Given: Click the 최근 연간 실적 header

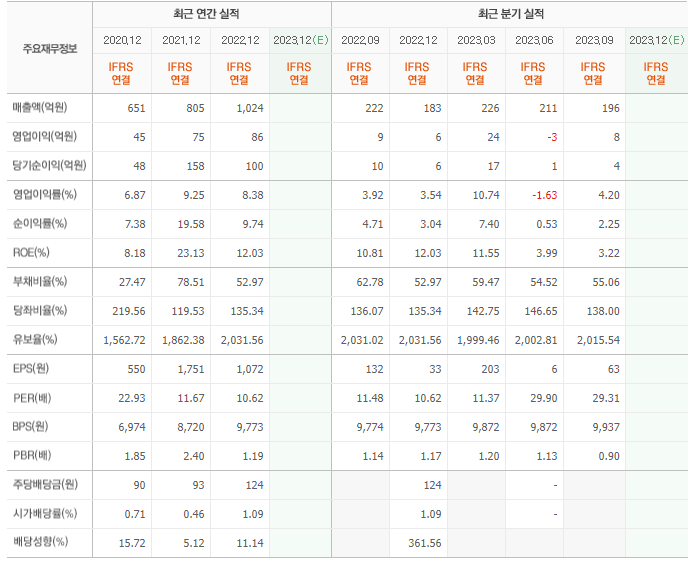Looking at the screenshot, I should pyautogui.click(x=206, y=14).
